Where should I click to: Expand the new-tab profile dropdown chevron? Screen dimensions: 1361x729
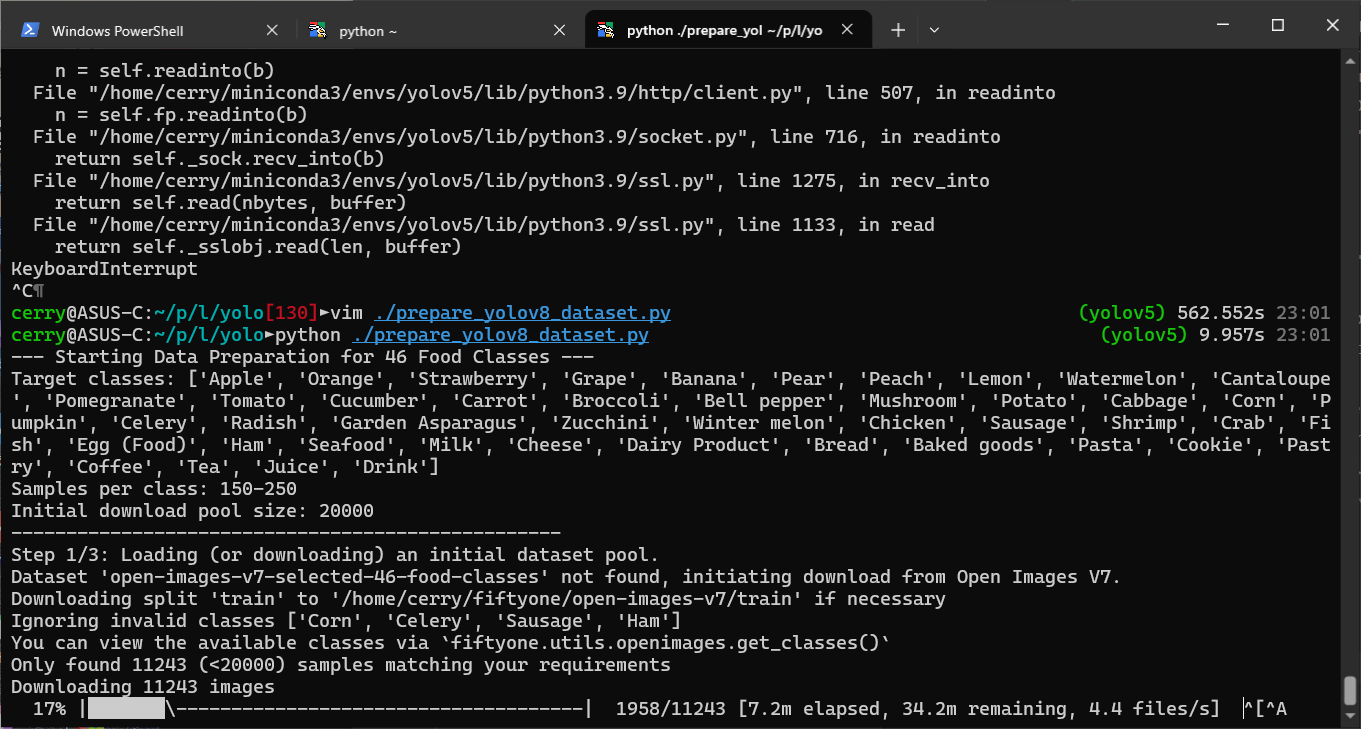coord(934,30)
